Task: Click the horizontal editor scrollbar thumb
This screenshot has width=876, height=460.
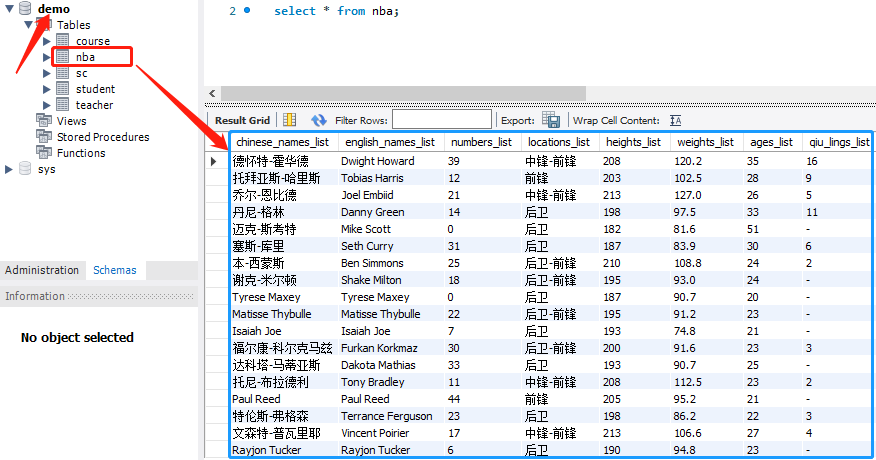Action: [403, 93]
